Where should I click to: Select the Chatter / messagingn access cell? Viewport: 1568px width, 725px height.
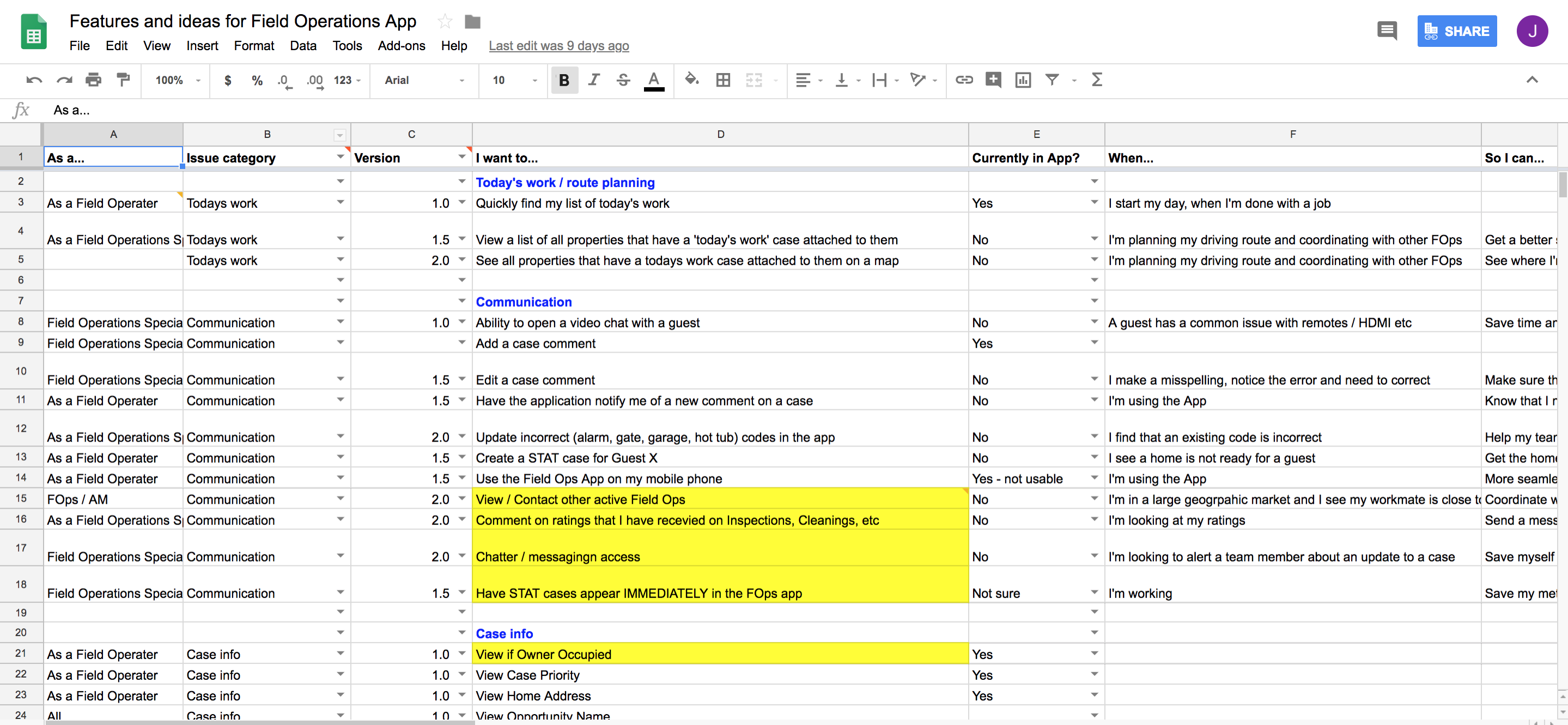tap(720, 548)
